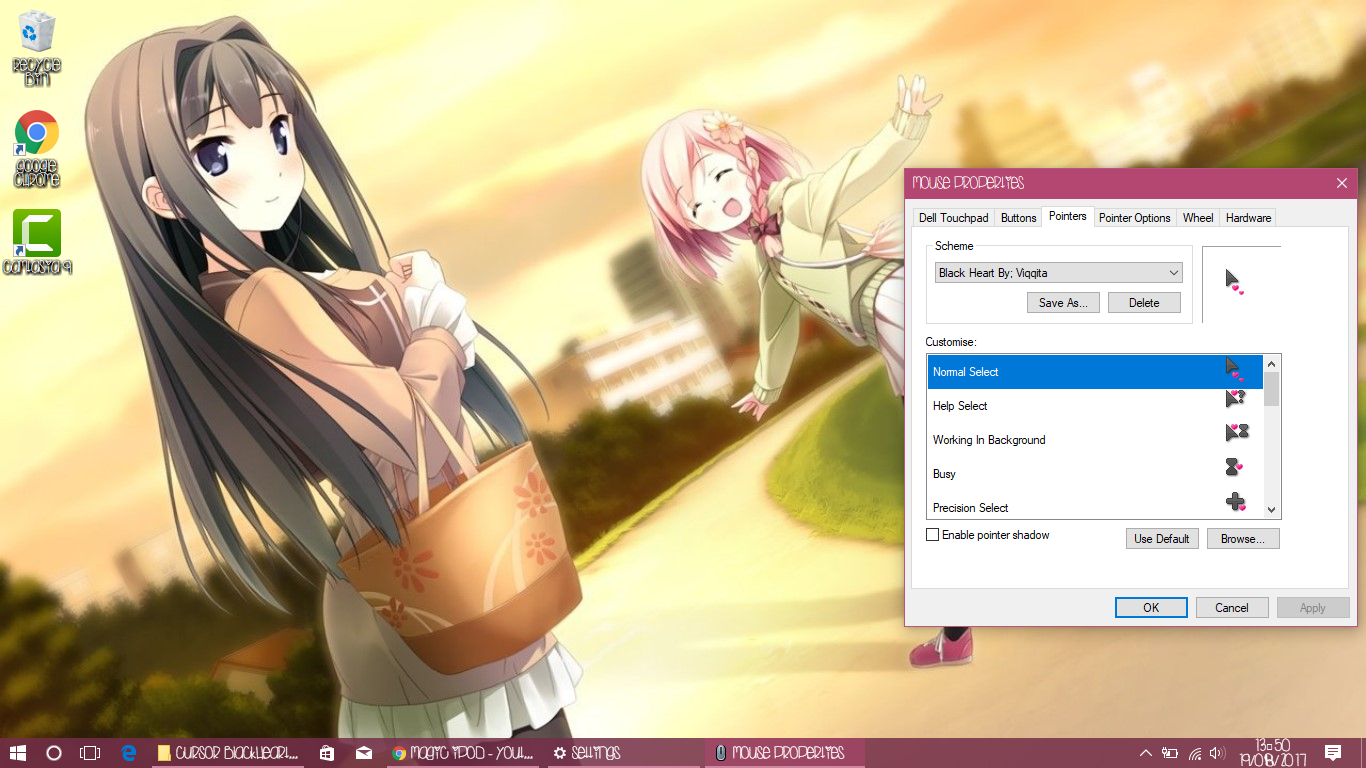This screenshot has height=768, width=1366.
Task: Open Task View on the taskbar
Action: point(90,753)
